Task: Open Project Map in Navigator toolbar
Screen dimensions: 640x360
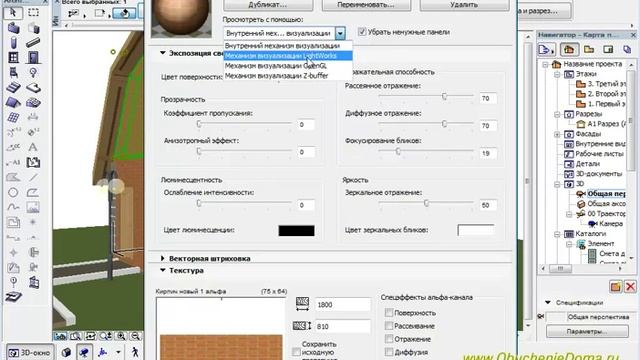Action: (x=569, y=49)
